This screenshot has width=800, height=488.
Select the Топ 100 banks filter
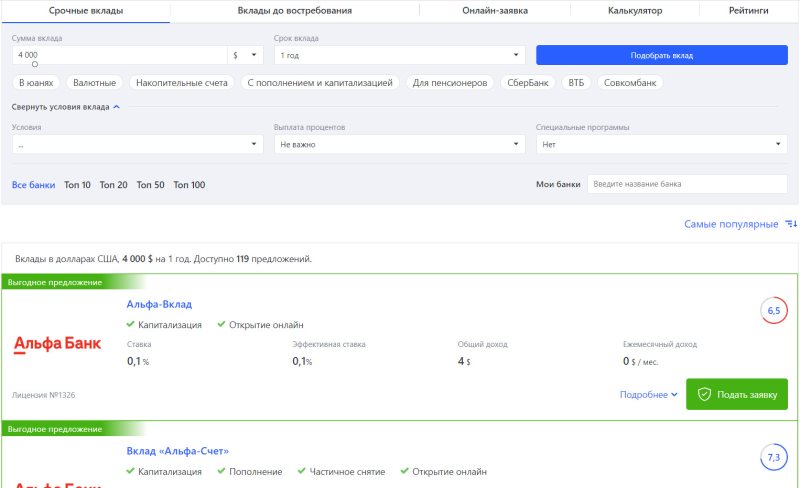pos(189,185)
